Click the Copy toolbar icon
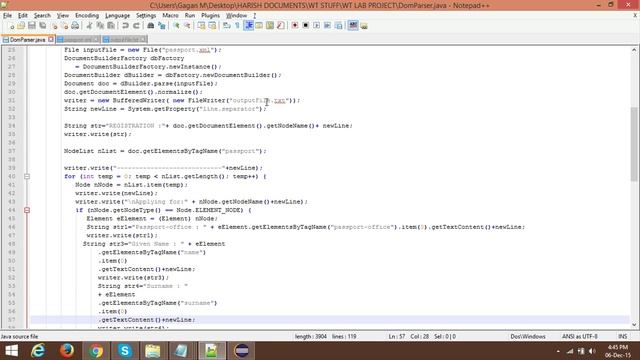The image size is (640, 360). pos(100,26)
